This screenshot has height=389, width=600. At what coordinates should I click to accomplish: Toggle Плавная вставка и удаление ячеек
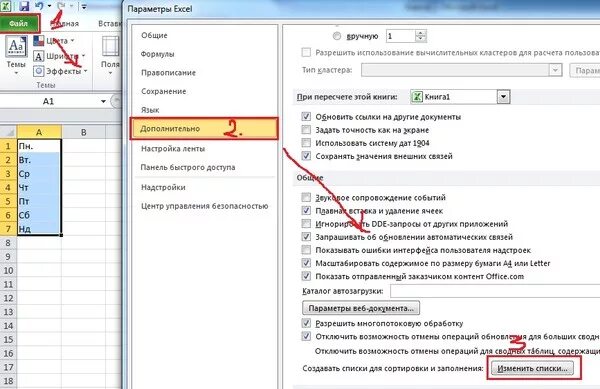[x=306, y=211]
